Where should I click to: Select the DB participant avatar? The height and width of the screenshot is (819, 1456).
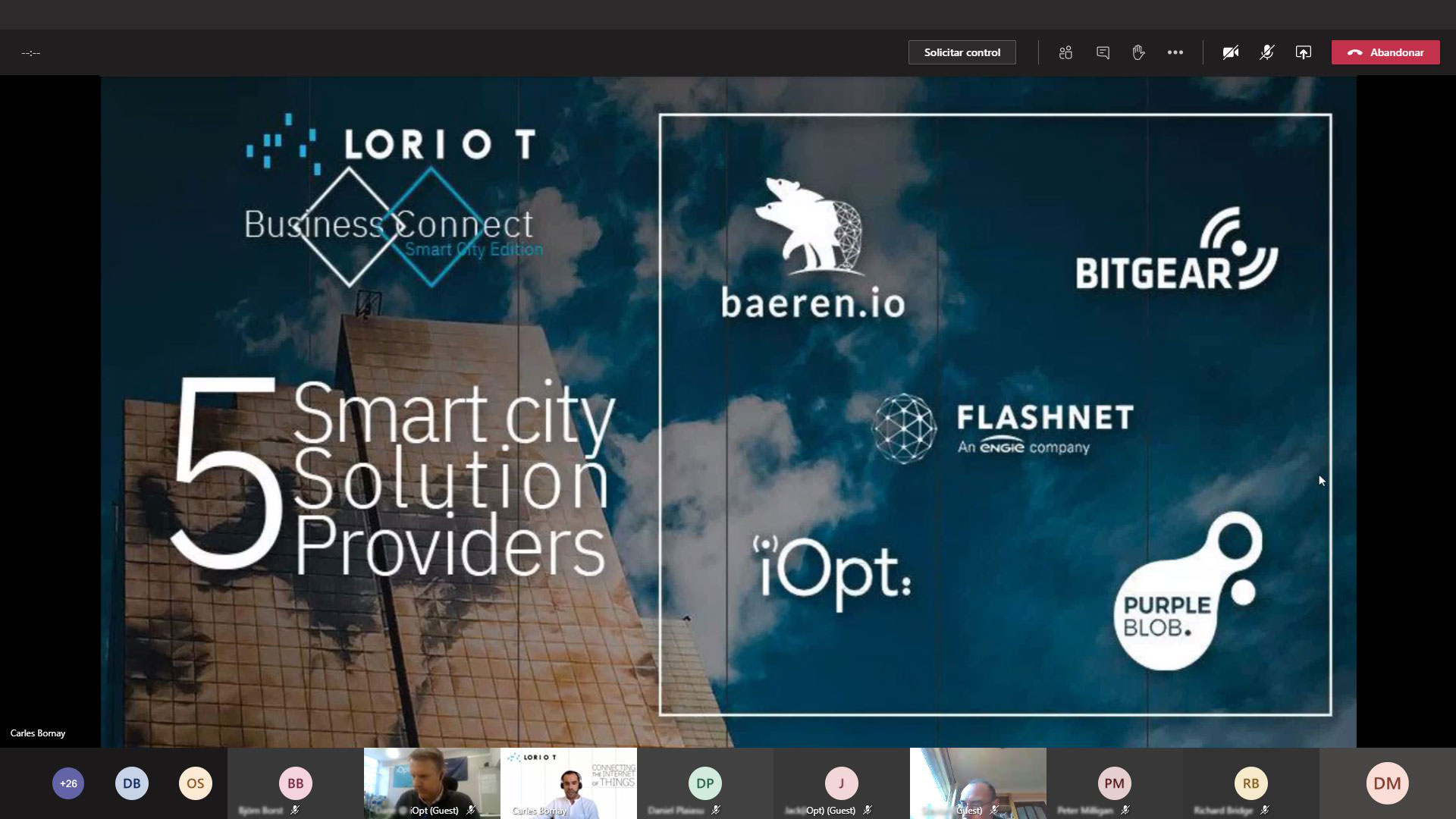tap(132, 783)
